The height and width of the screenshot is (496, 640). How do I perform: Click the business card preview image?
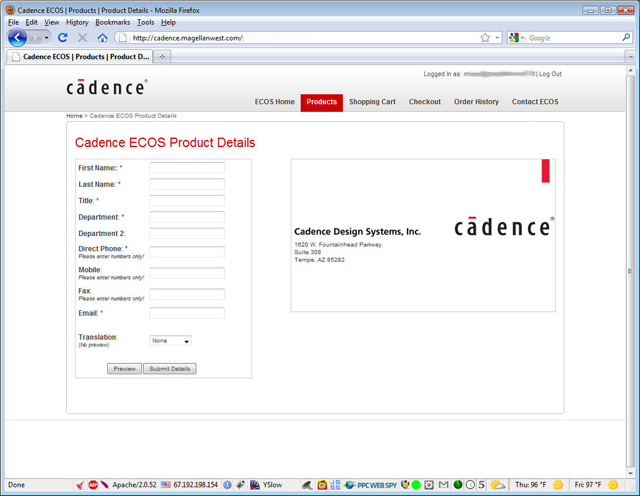pyautogui.click(x=423, y=235)
